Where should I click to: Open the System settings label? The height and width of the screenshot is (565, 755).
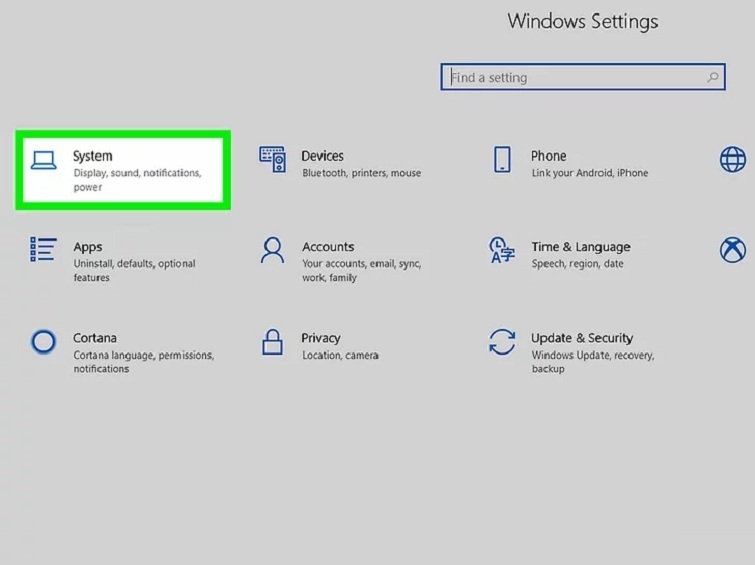[x=93, y=156]
